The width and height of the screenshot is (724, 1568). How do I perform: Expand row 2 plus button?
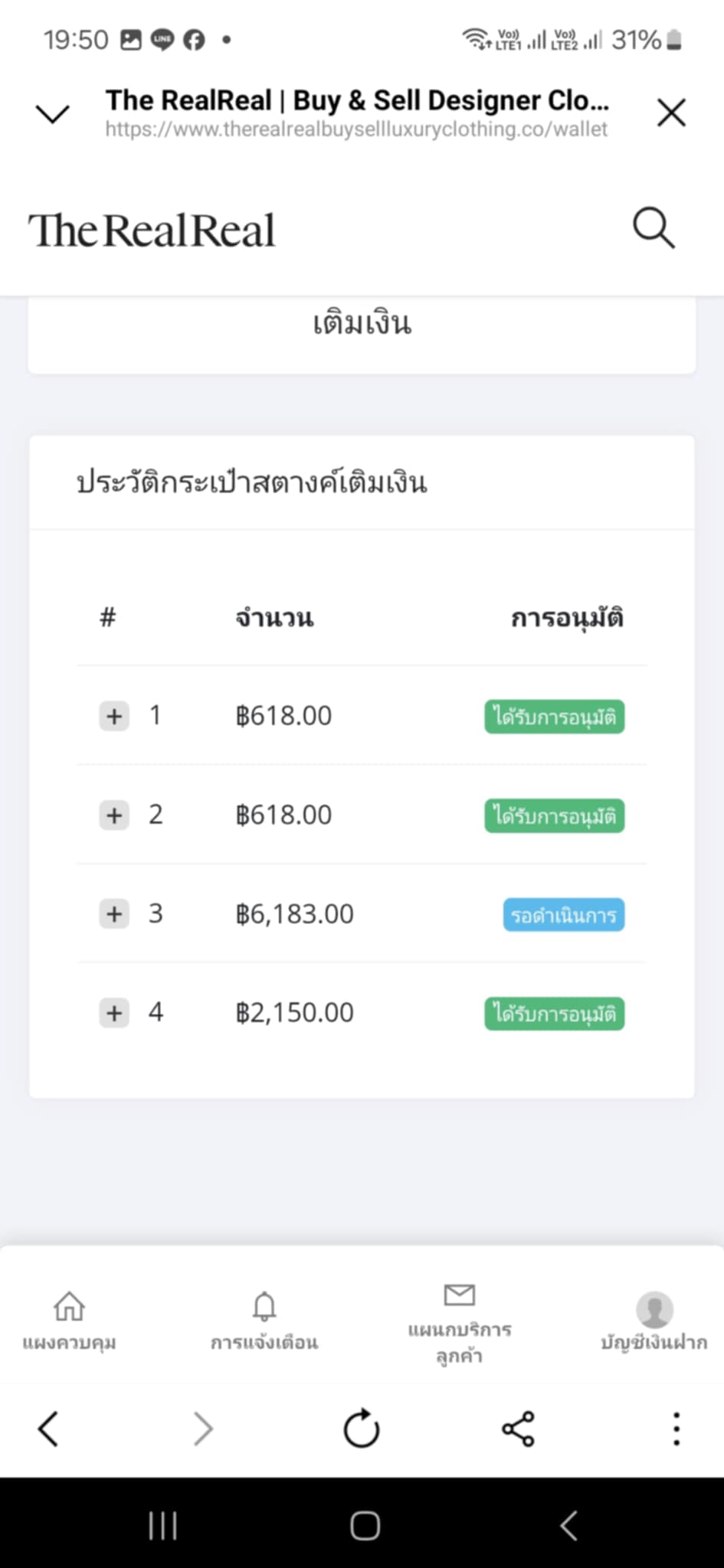[x=114, y=815]
